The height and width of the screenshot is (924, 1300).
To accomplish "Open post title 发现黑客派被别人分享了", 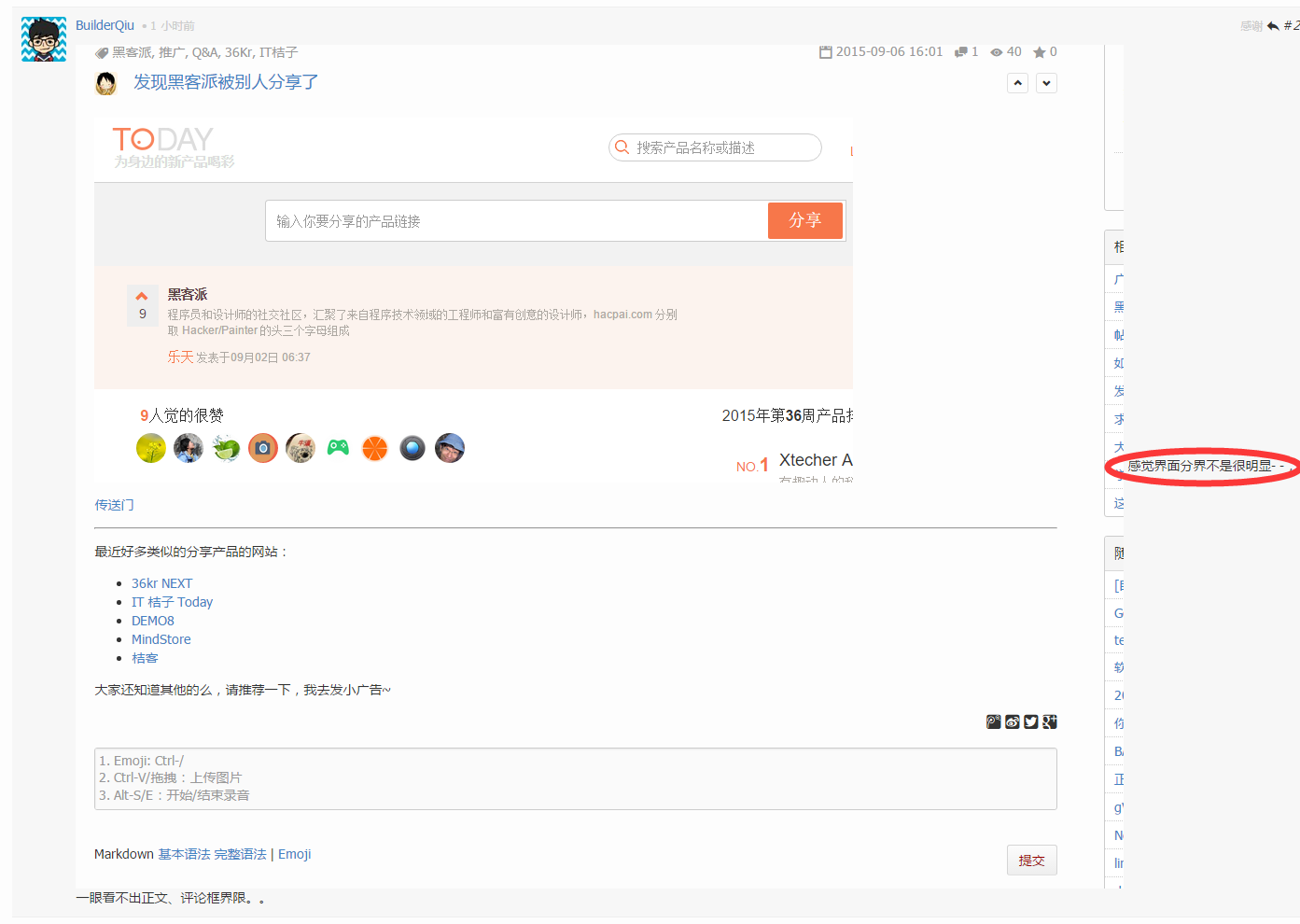I will tap(226, 82).
